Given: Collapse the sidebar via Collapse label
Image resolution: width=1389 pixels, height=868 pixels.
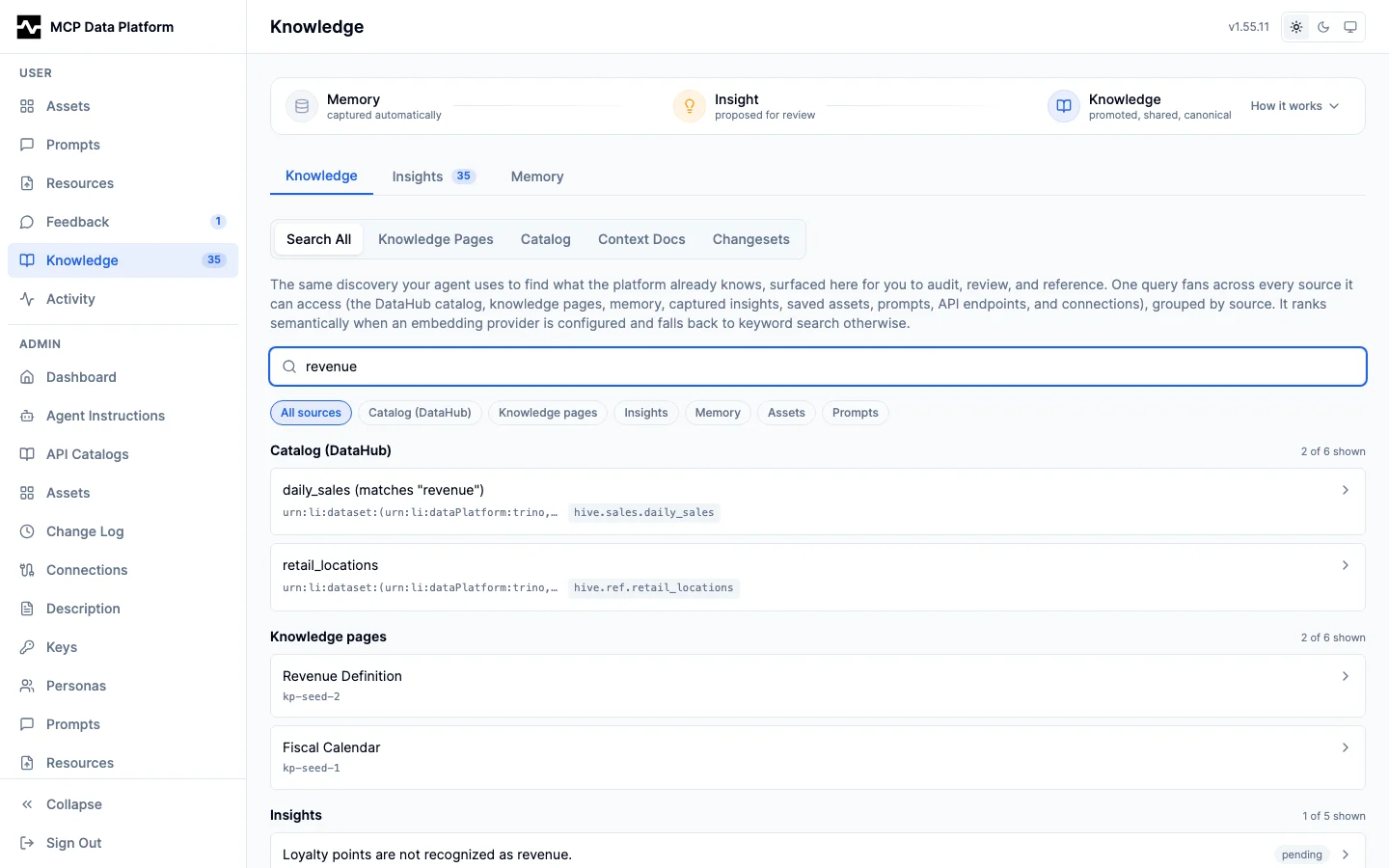Looking at the screenshot, I should coord(74,804).
